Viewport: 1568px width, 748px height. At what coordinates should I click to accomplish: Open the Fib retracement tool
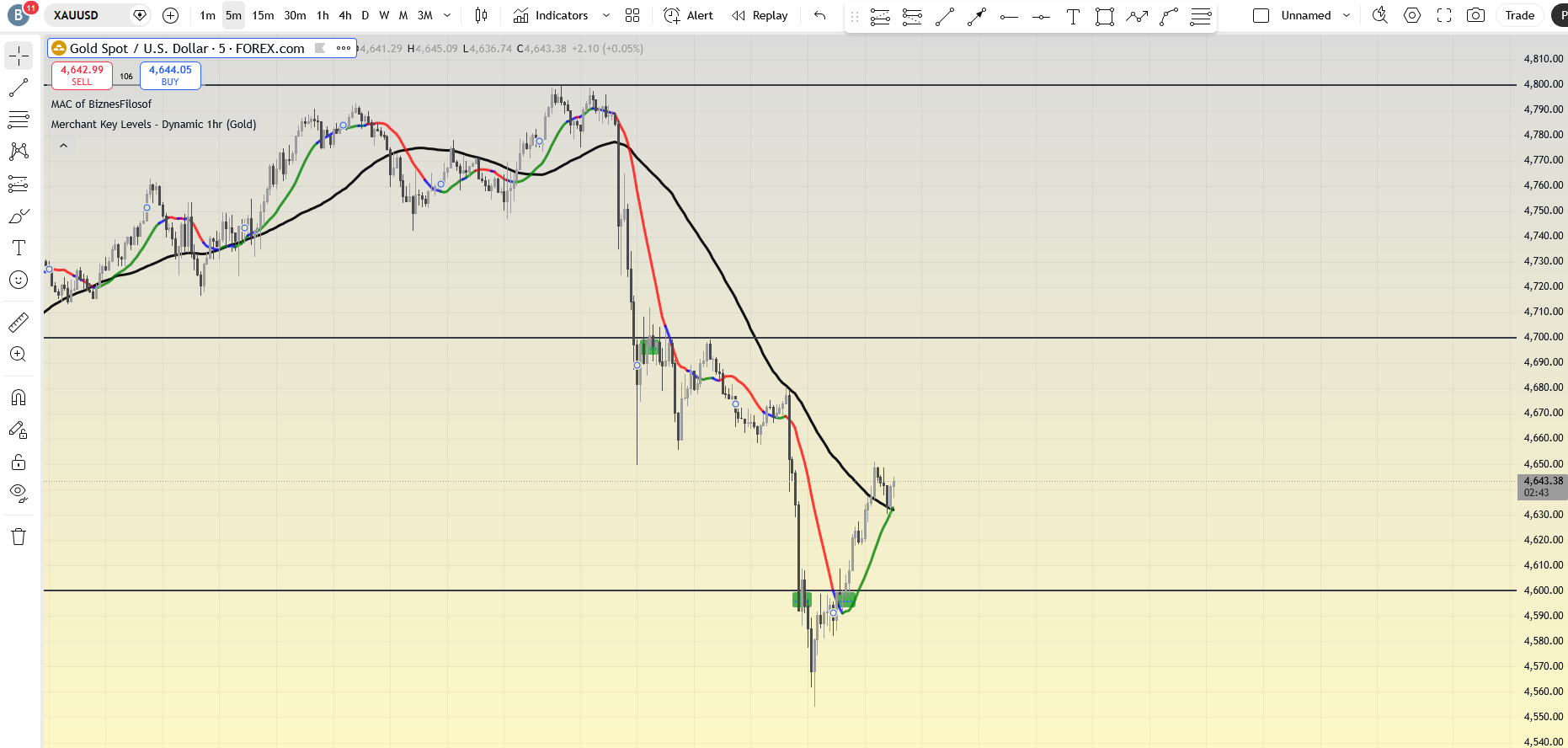click(19, 120)
